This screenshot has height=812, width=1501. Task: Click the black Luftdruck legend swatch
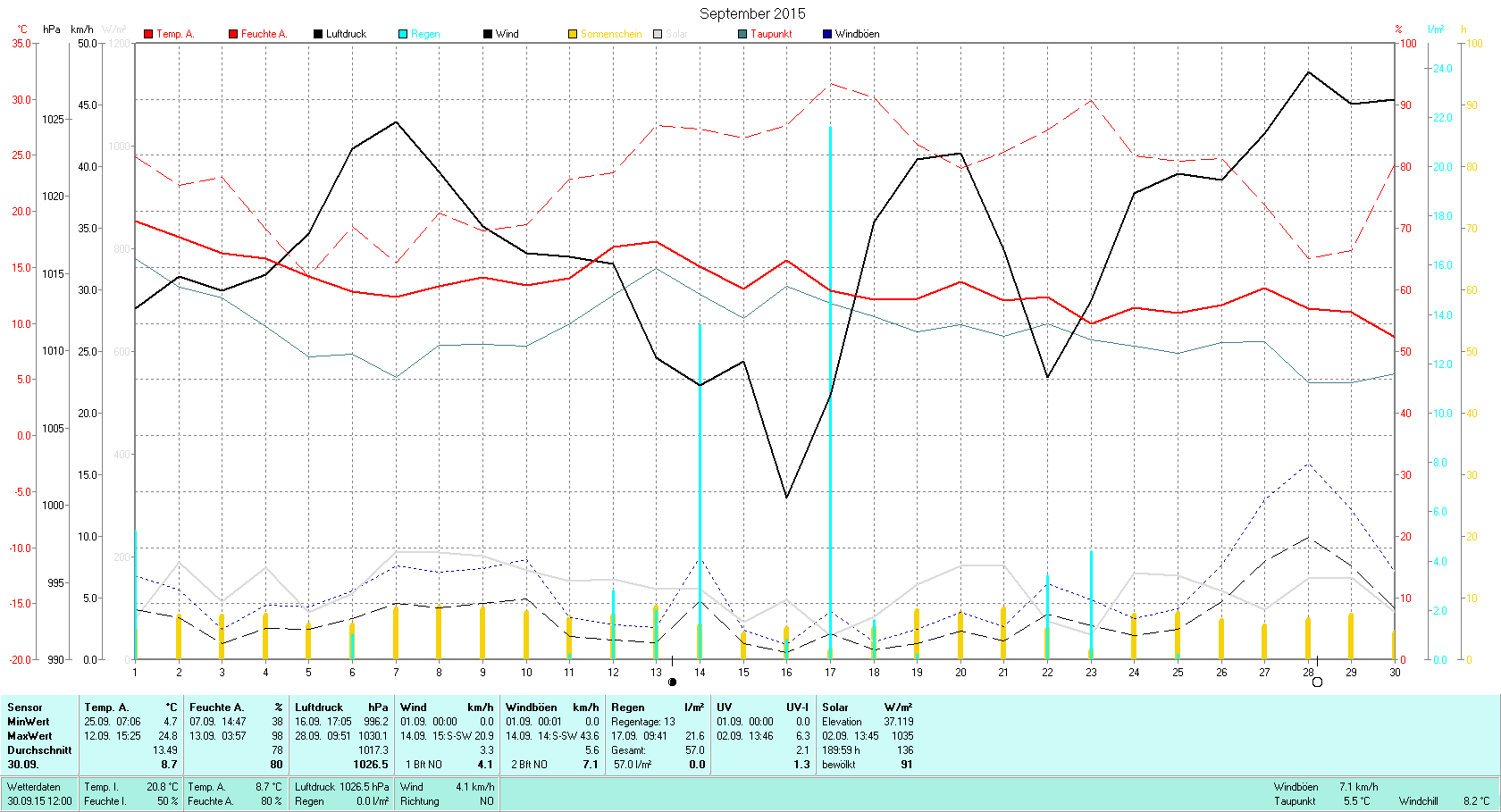click(x=318, y=34)
